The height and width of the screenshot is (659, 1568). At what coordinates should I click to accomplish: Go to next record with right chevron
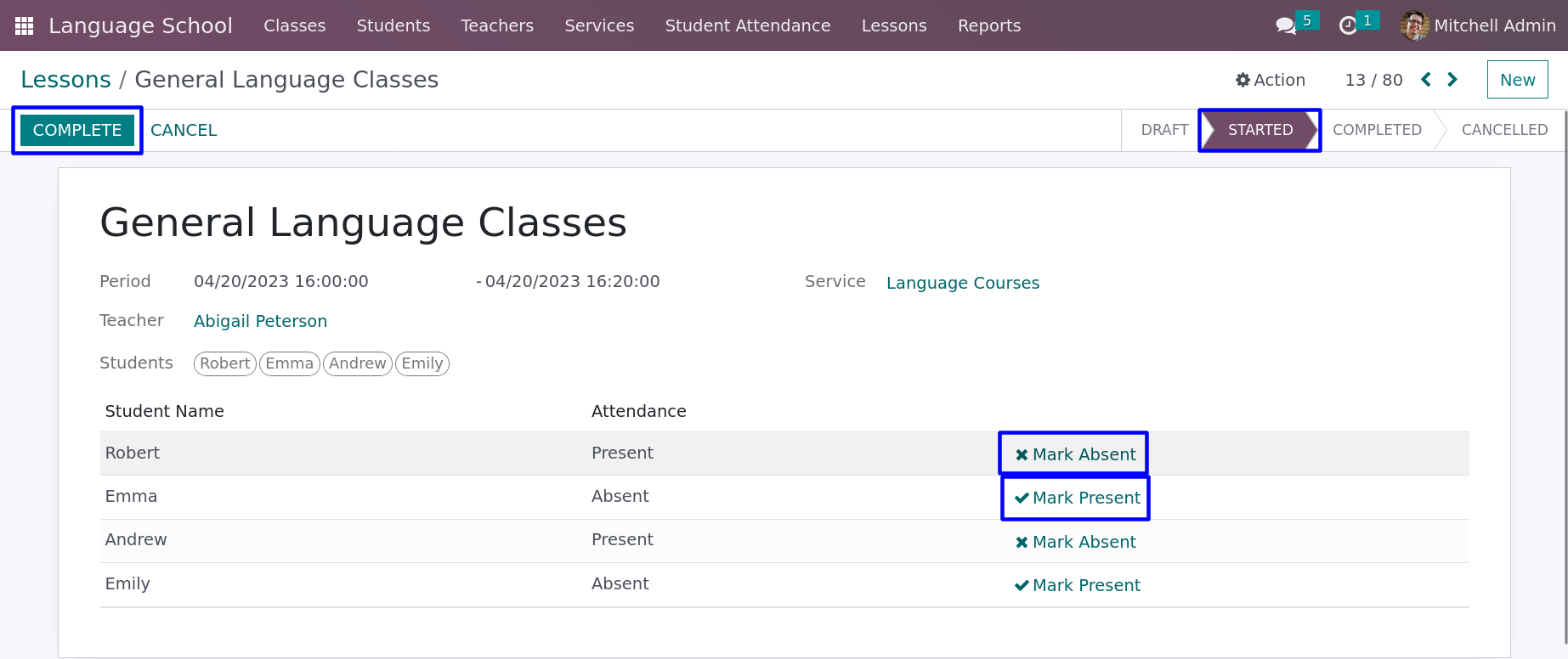1452,79
